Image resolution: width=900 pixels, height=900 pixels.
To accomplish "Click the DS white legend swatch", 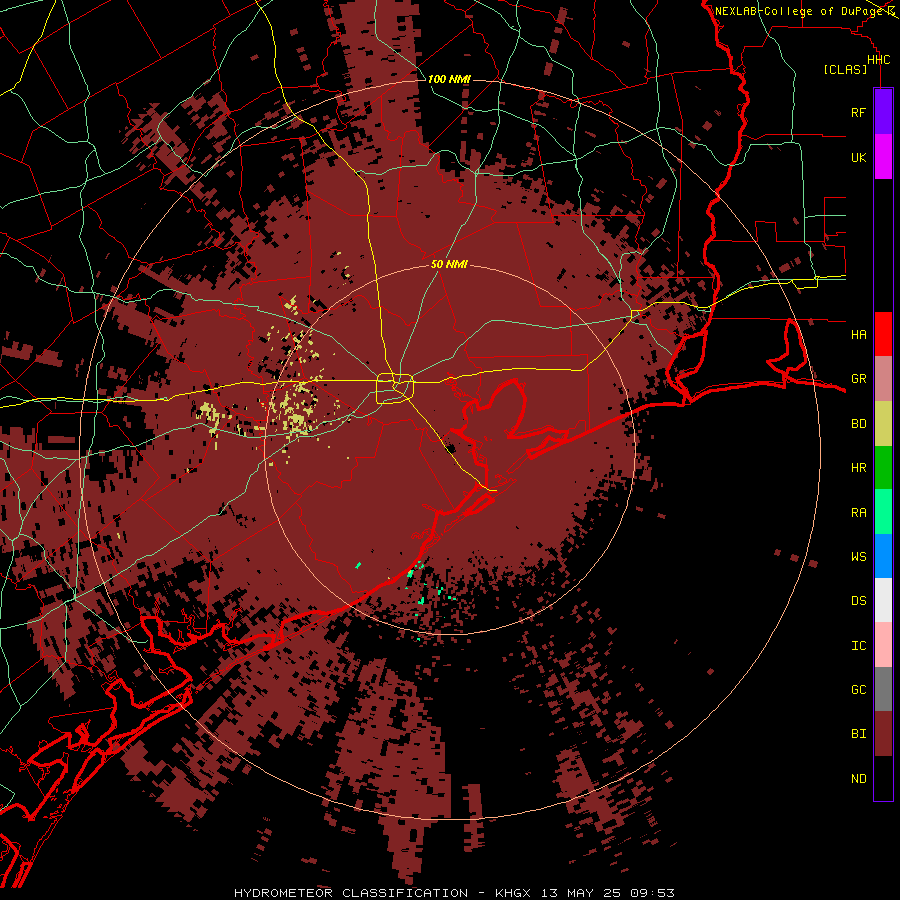I will click(883, 600).
